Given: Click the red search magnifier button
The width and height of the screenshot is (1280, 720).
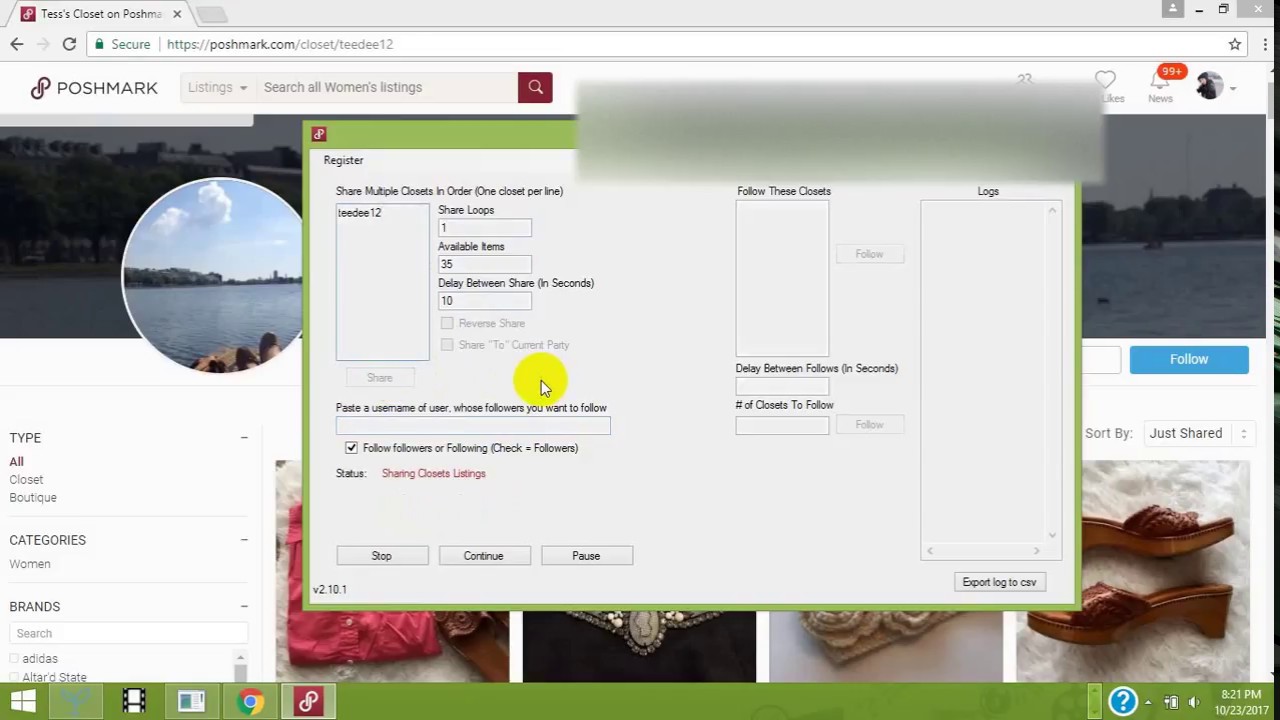Looking at the screenshot, I should (535, 87).
